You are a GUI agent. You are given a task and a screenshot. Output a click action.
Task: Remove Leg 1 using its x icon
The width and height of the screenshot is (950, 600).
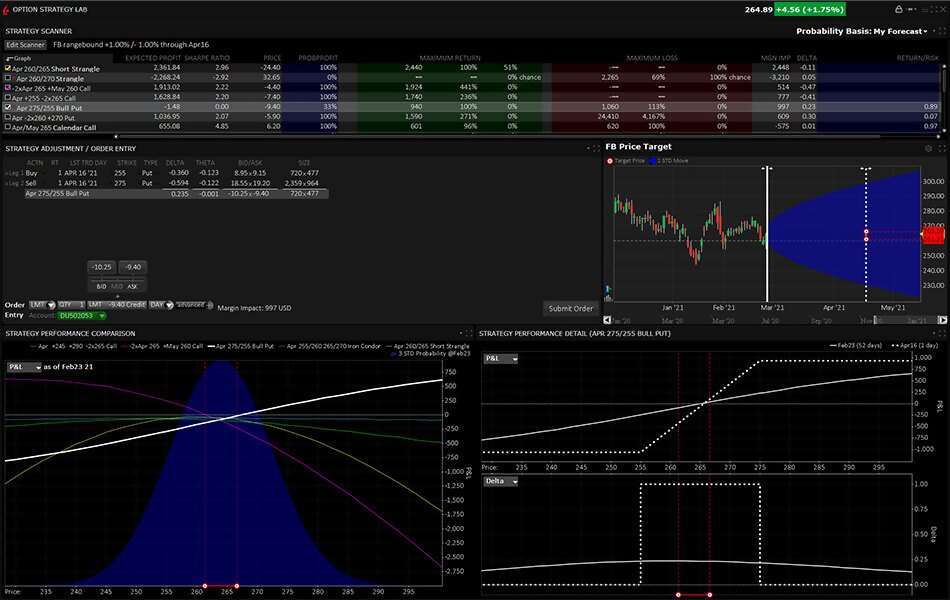(x=6, y=172)
